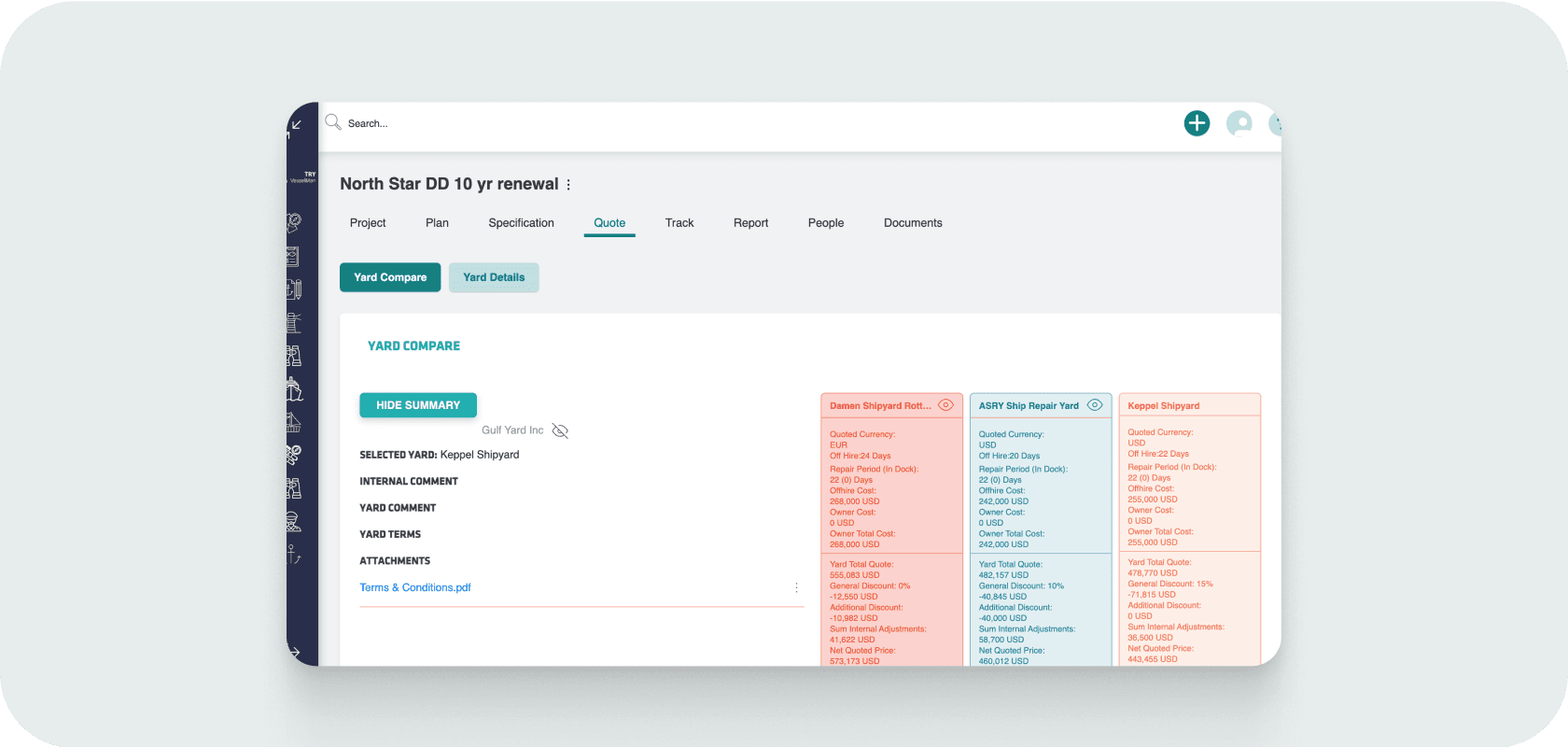Click the Yard Compare button
This screenshot has width=1568, height=747.
pyautogui.click(x=390, y=277)
